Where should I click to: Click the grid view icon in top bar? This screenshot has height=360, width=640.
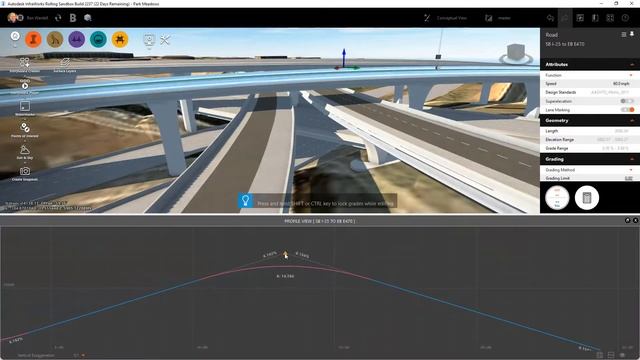[x=610, y=18]
